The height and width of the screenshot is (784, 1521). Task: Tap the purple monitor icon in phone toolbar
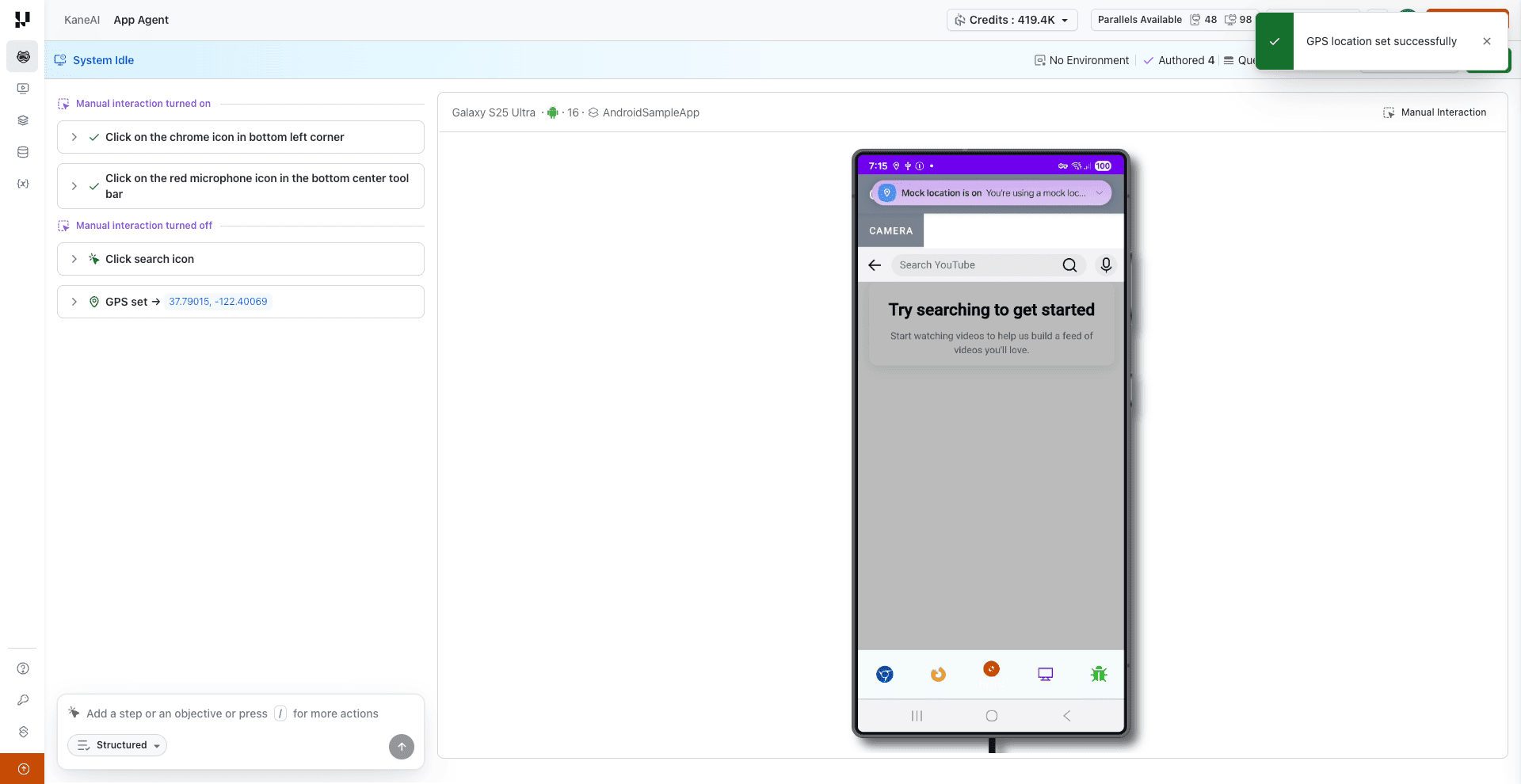point(1045,675)
